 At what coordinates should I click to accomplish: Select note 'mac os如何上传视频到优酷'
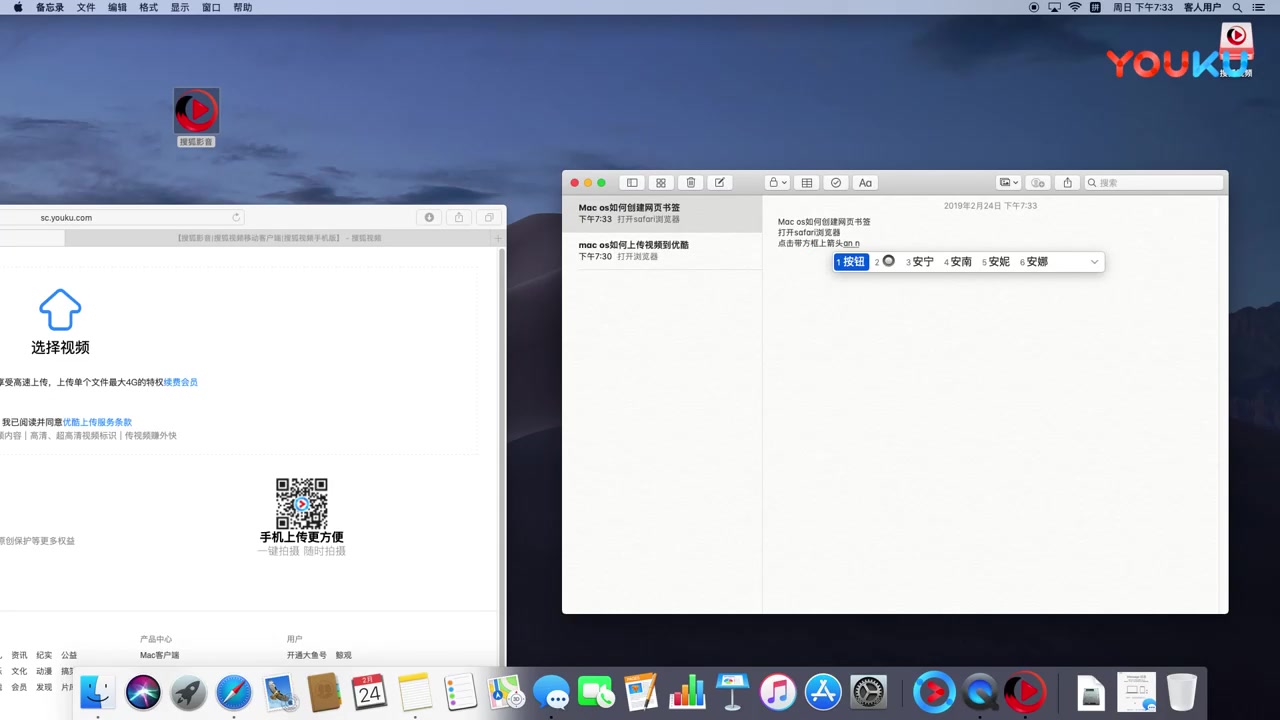(662, 250)
